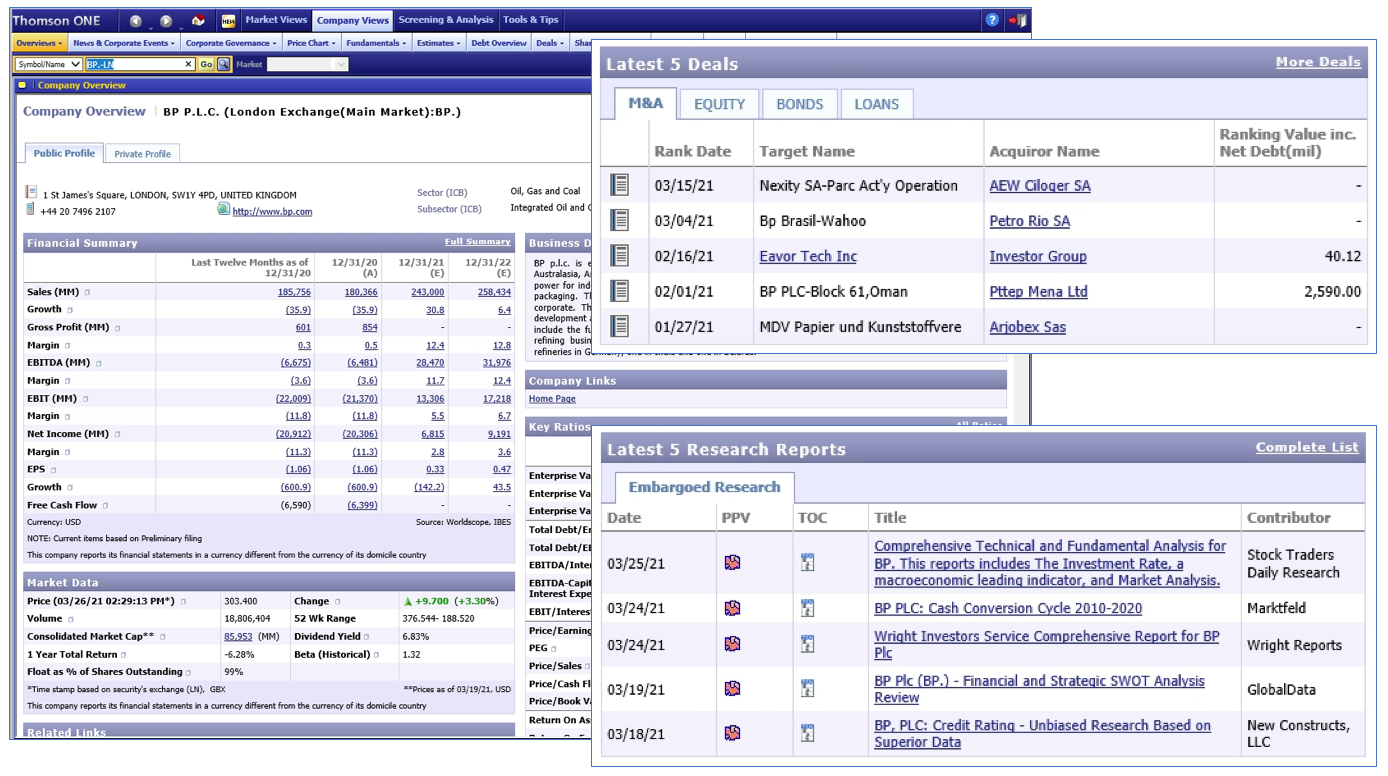Click inside the BP.-LN symbol input field
The image size is (1388, 776).
[x=135, y=64]
